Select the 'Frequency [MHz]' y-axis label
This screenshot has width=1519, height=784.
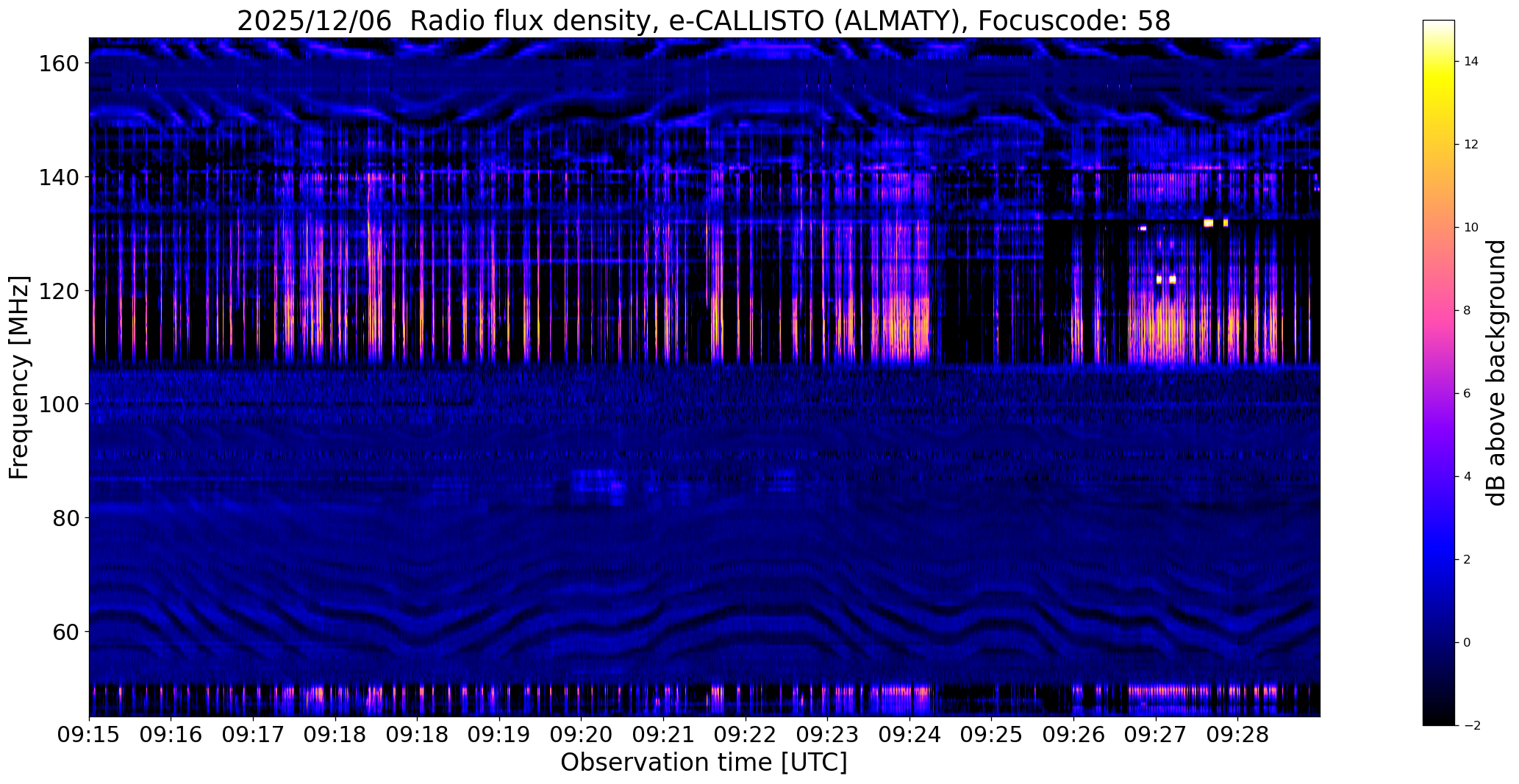pos(19,378)
